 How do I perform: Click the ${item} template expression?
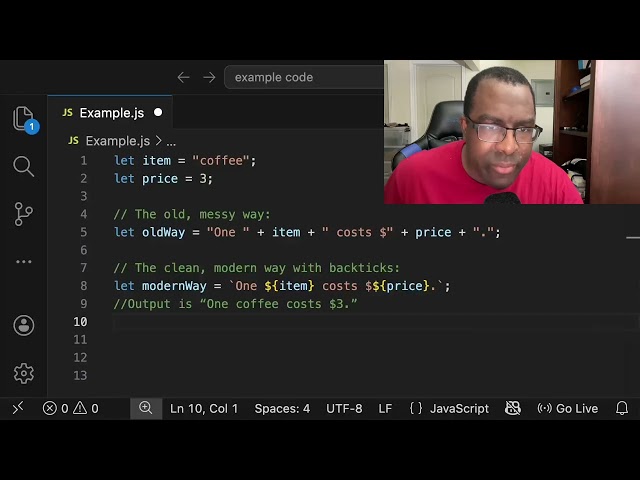click(289, 286)
